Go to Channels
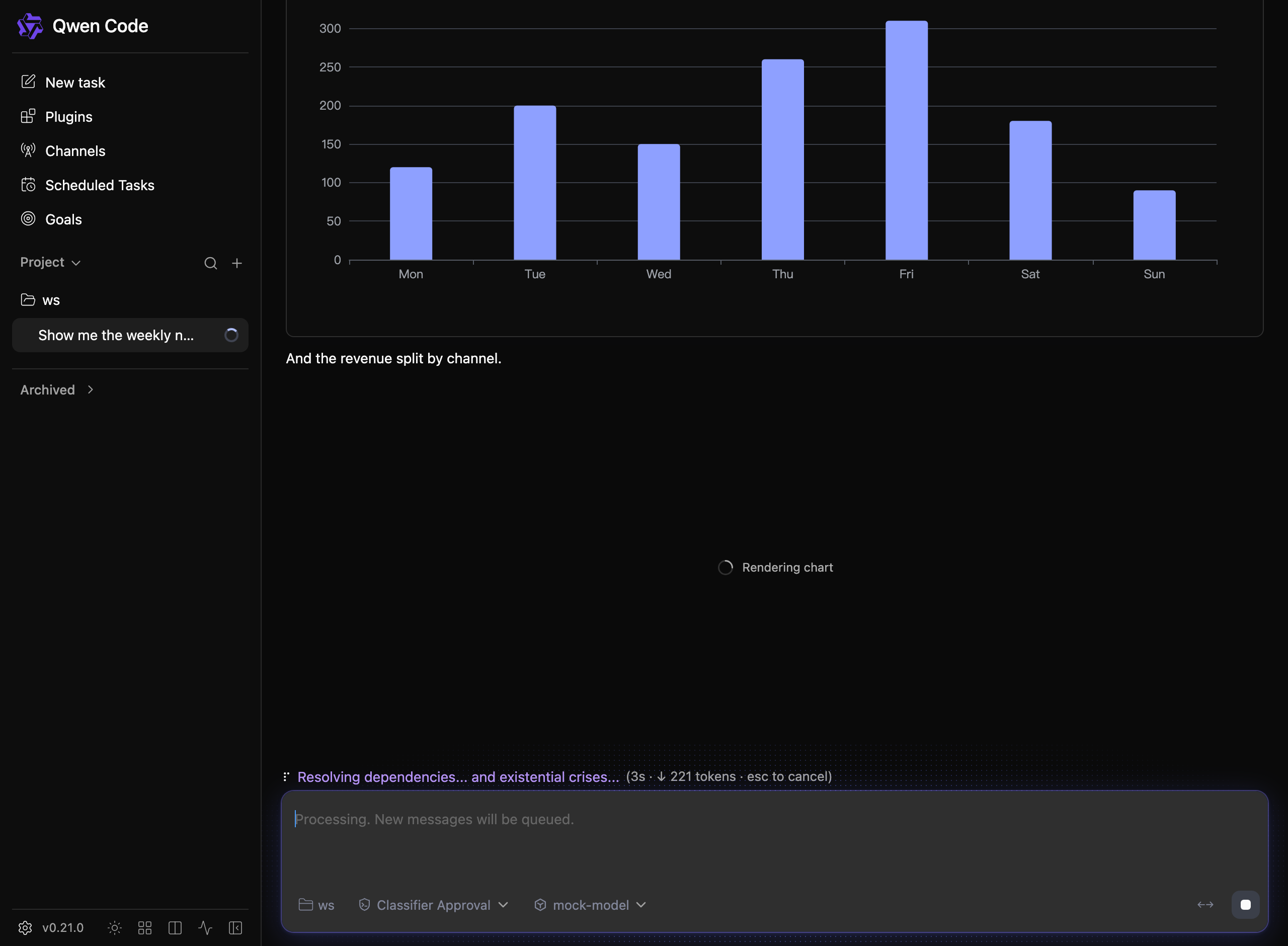 click(x=63, y=151)
